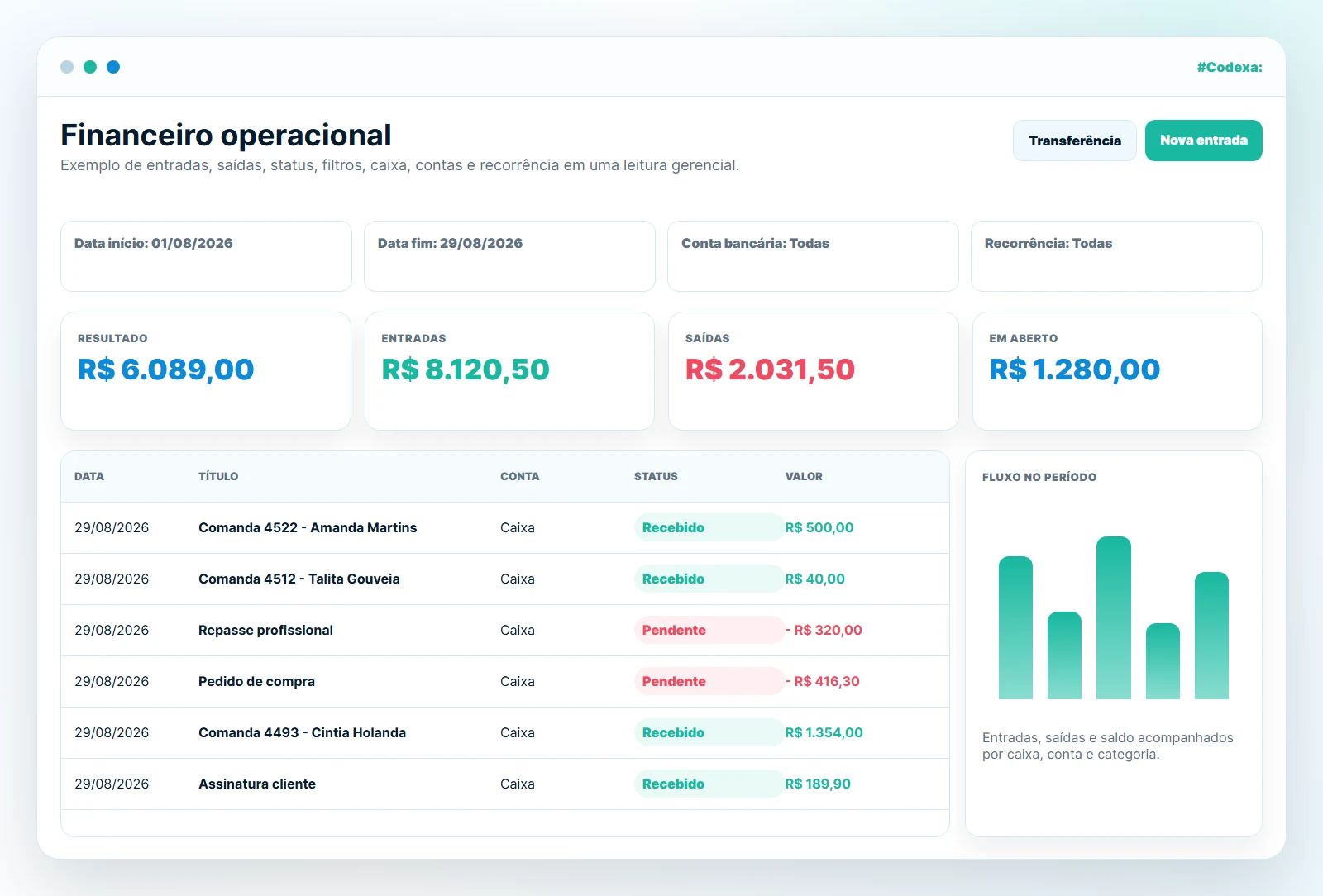Select the Entradas R$ 8.120,50 card

pyautogui.click(x=509, y=371)
